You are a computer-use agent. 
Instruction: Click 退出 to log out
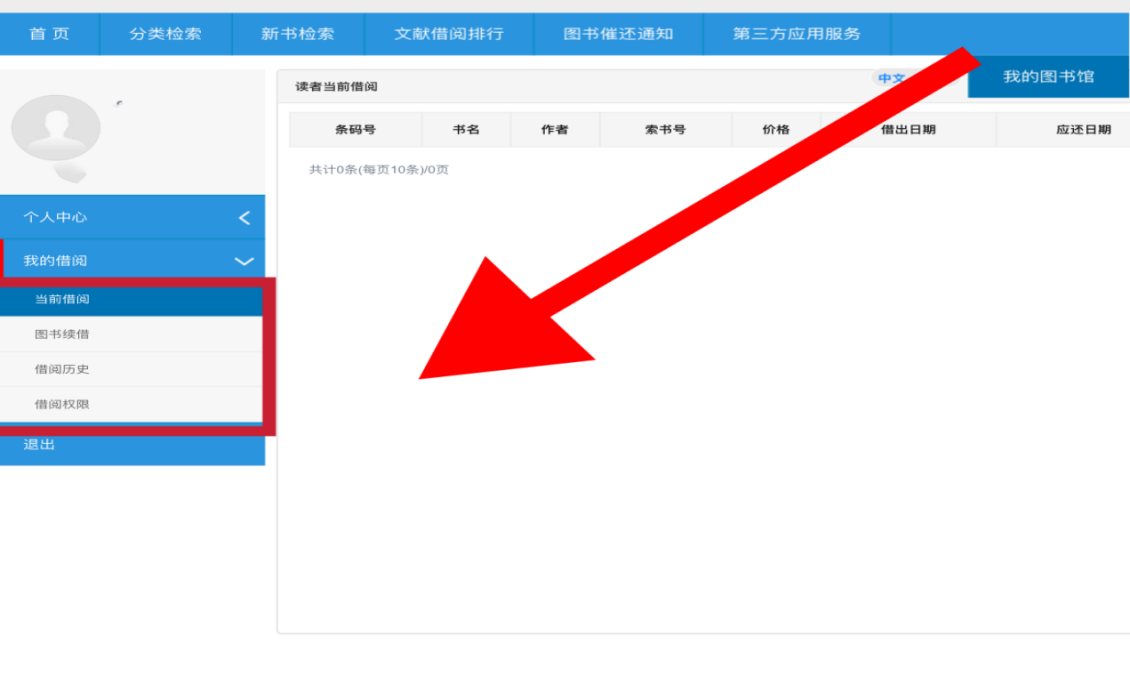(40, 445)
